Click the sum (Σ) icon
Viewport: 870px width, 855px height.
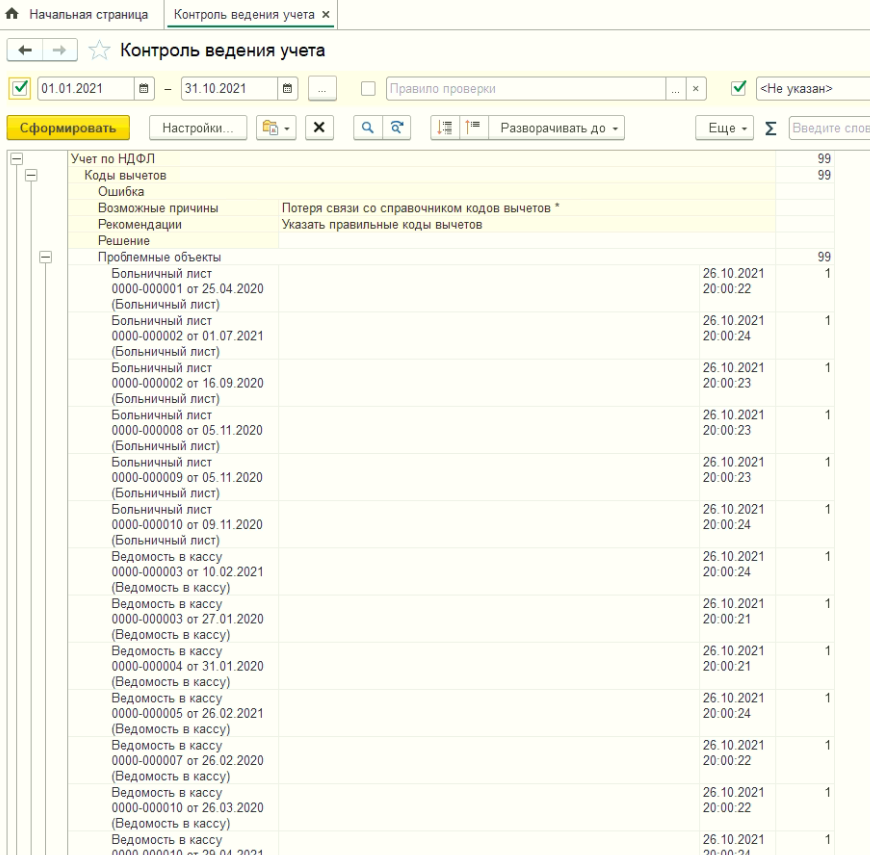tap(772, 128)
